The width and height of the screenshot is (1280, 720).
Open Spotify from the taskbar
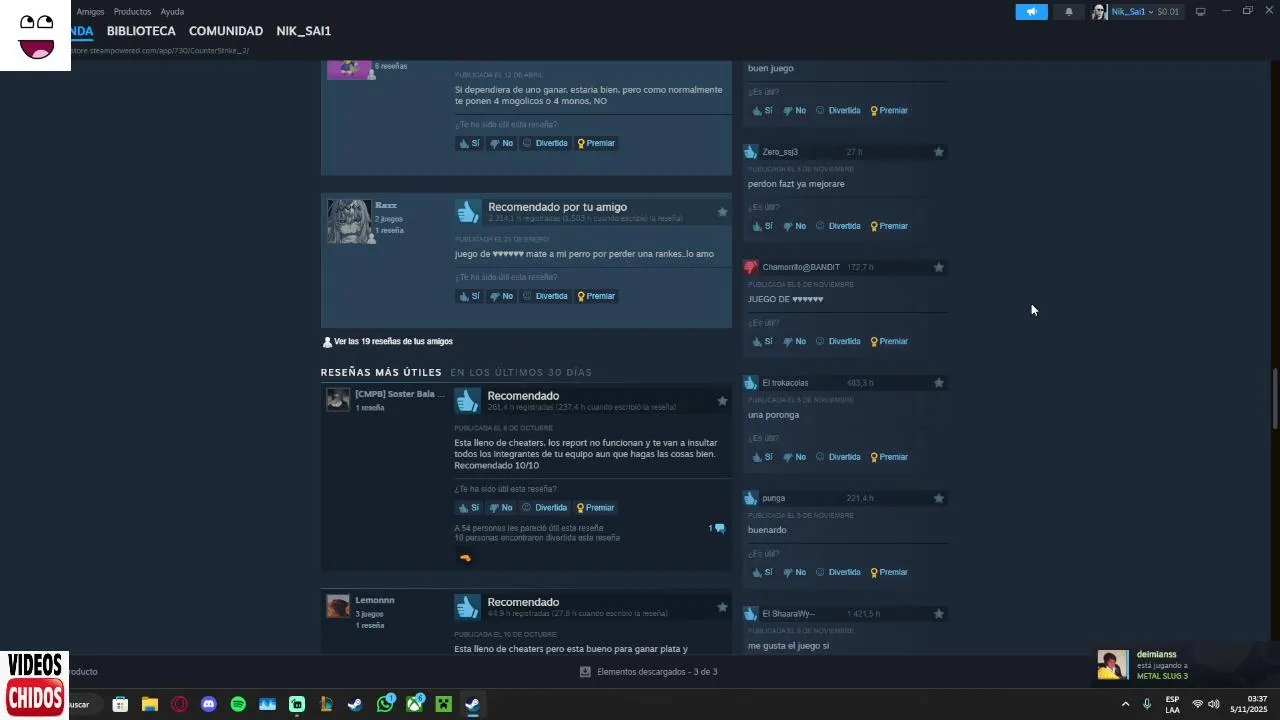(x=238, y=704)
